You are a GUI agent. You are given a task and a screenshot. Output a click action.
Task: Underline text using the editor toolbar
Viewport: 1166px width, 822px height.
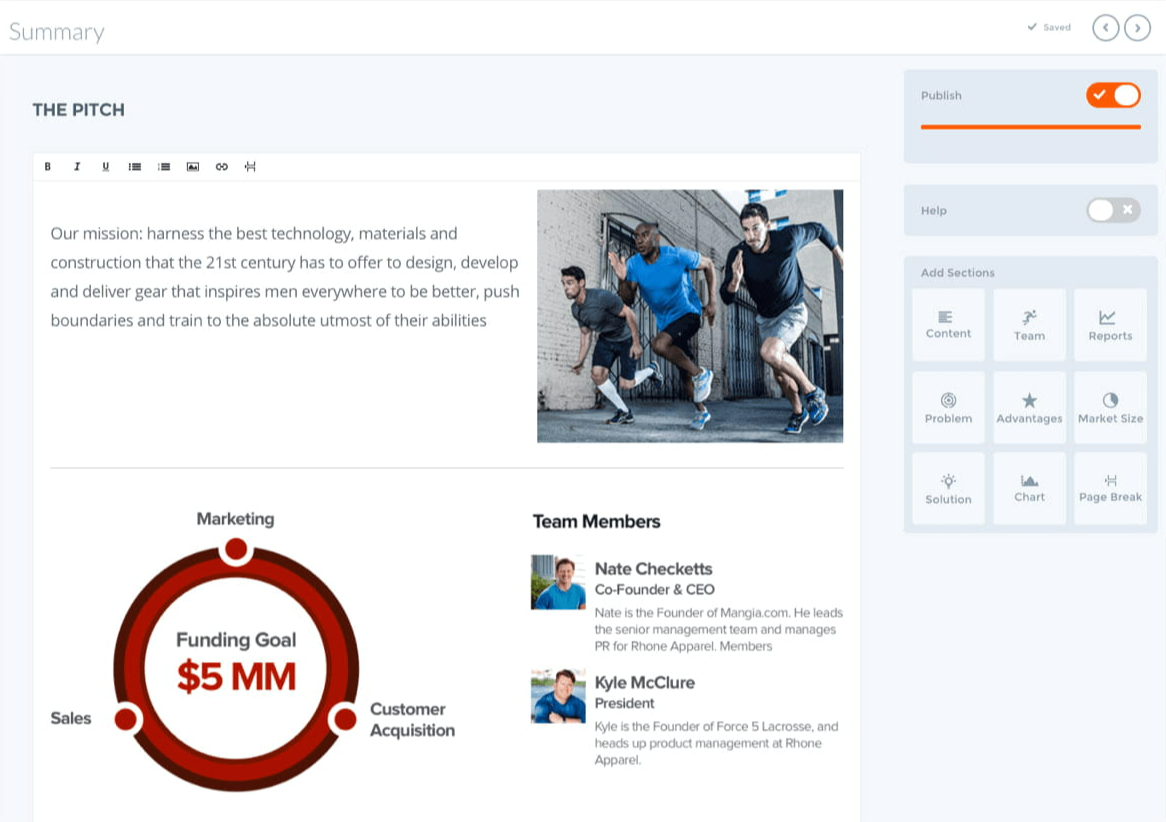[x=105, y=167]
